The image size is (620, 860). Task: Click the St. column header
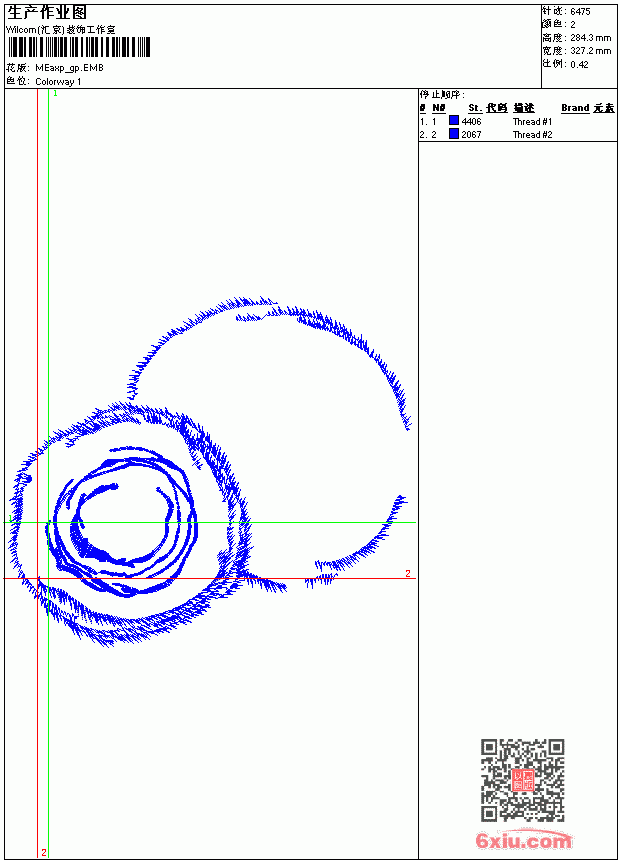[475, 108]
